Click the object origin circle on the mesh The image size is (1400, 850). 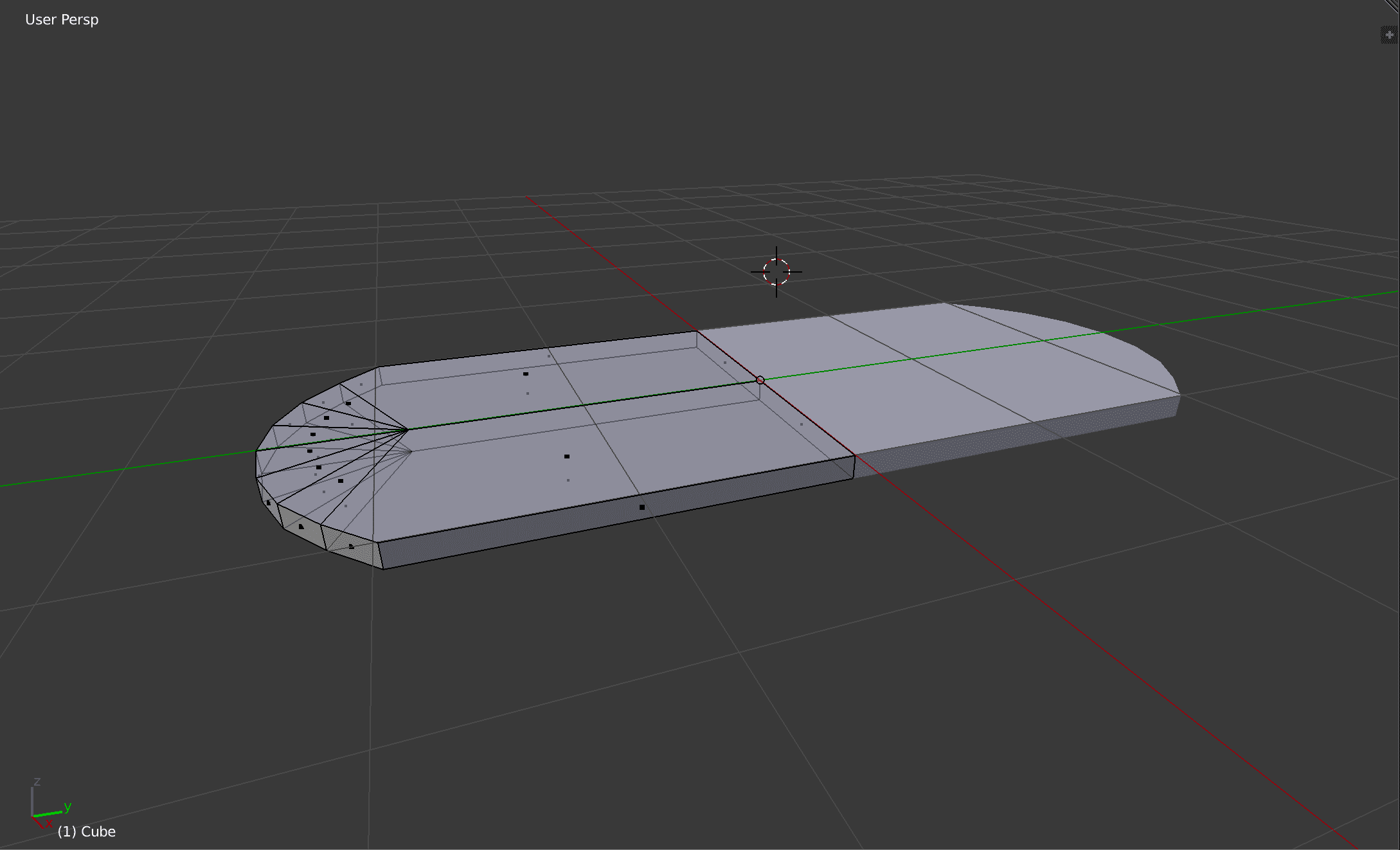click(x=760, y=380)
